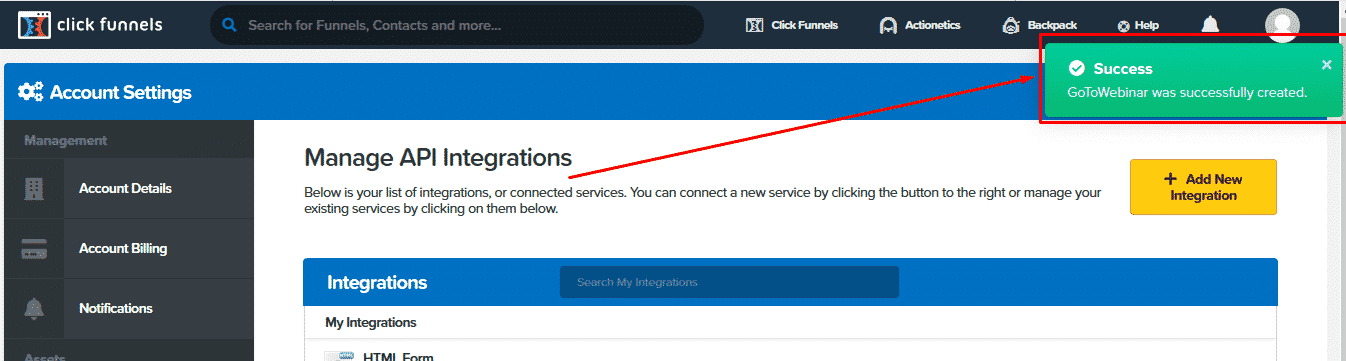Dismiss the Success notification with X

(1327, 65)
